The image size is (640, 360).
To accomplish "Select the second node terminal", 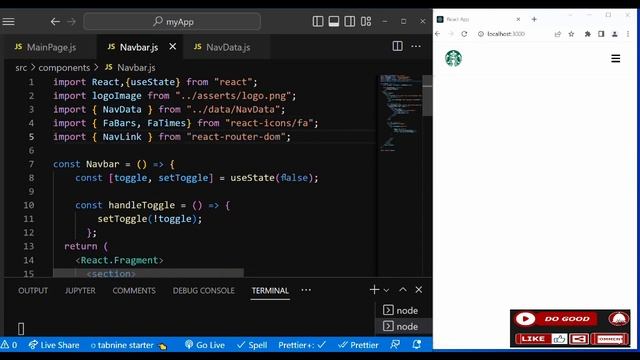I will coord(403,327).
